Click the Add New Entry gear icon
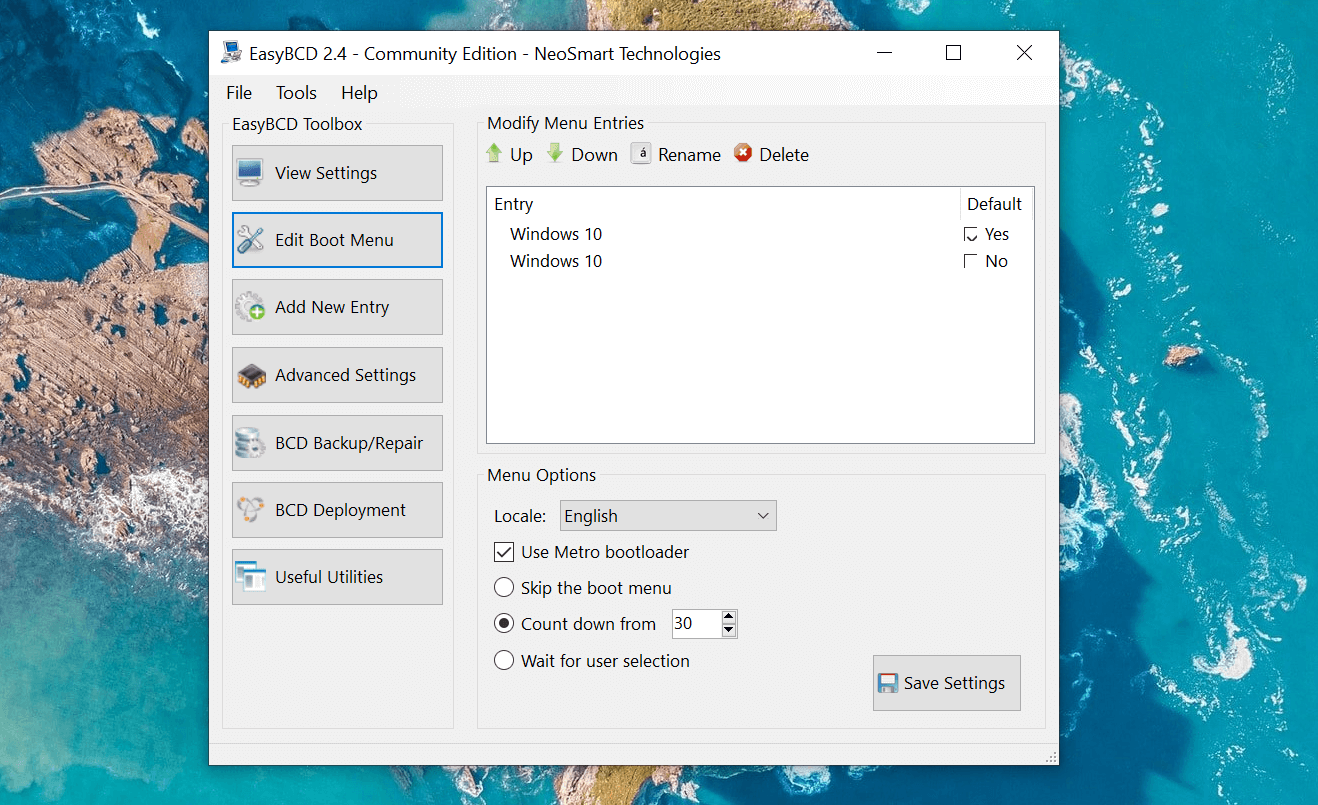Viewport: 1318px width, 805px height. point(250,307)
